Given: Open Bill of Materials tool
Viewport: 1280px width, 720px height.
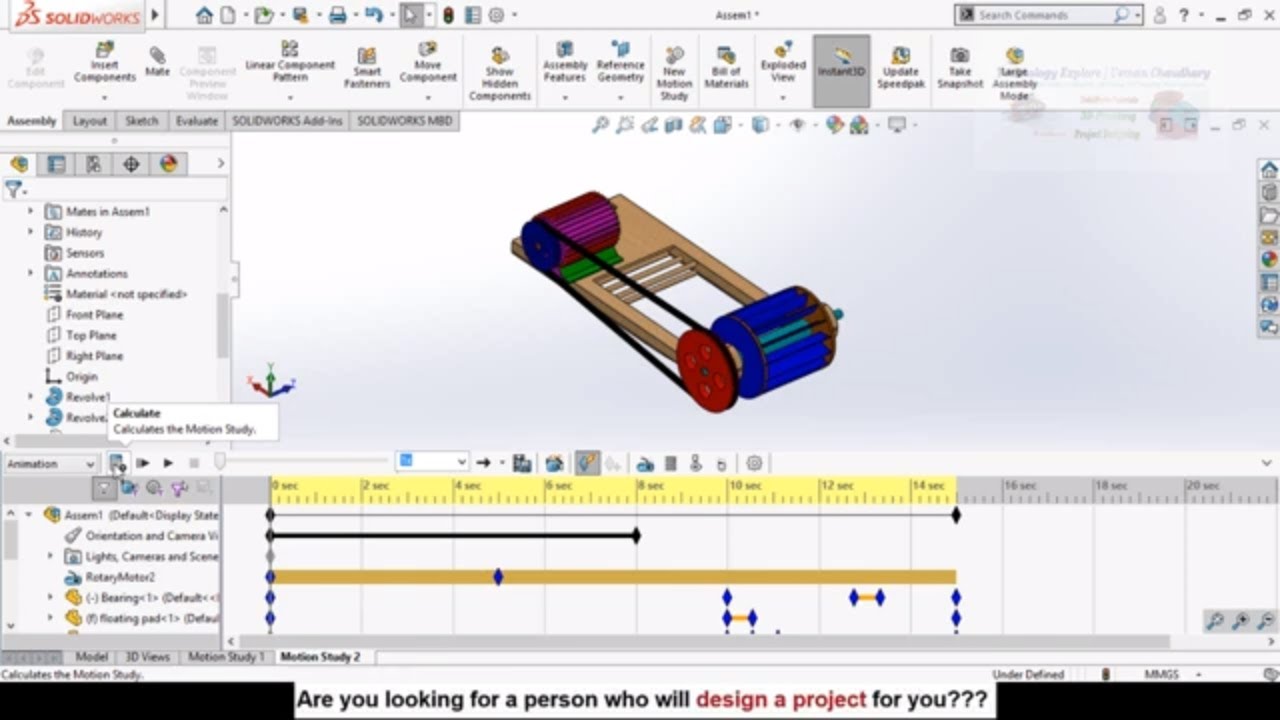Looking at the screenshot, I should click(726, 68).
